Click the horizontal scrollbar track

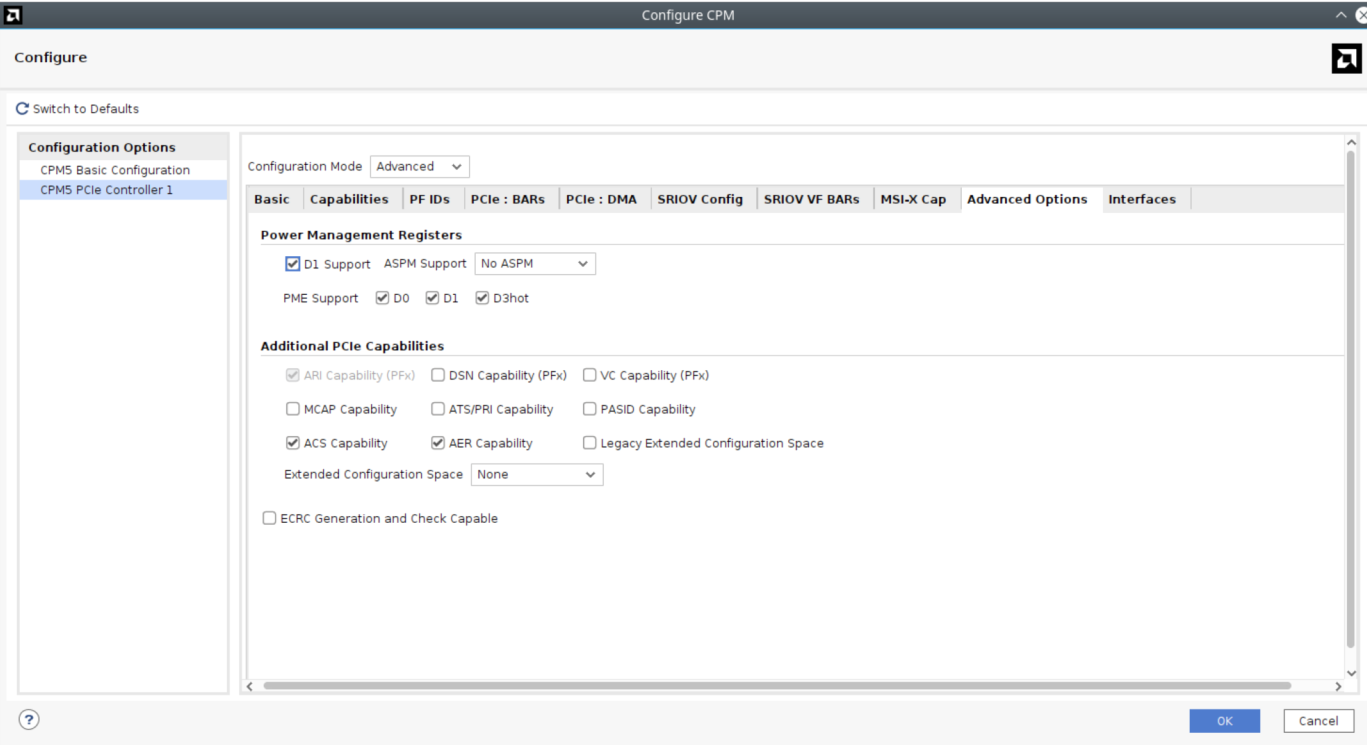click(x=776, y=686)
